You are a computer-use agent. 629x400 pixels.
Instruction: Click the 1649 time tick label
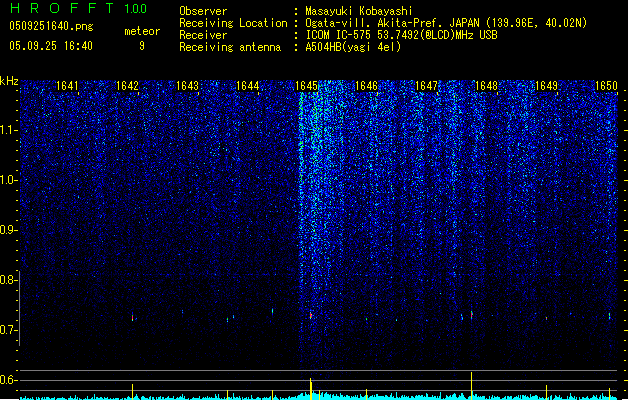point(546,86)
